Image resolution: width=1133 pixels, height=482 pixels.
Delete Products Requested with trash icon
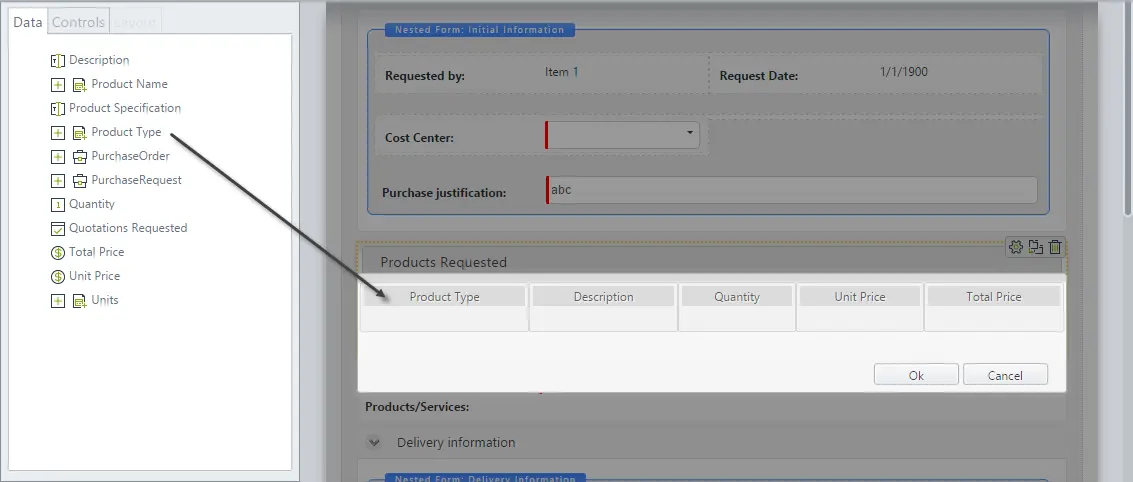tap(1055, 247)
